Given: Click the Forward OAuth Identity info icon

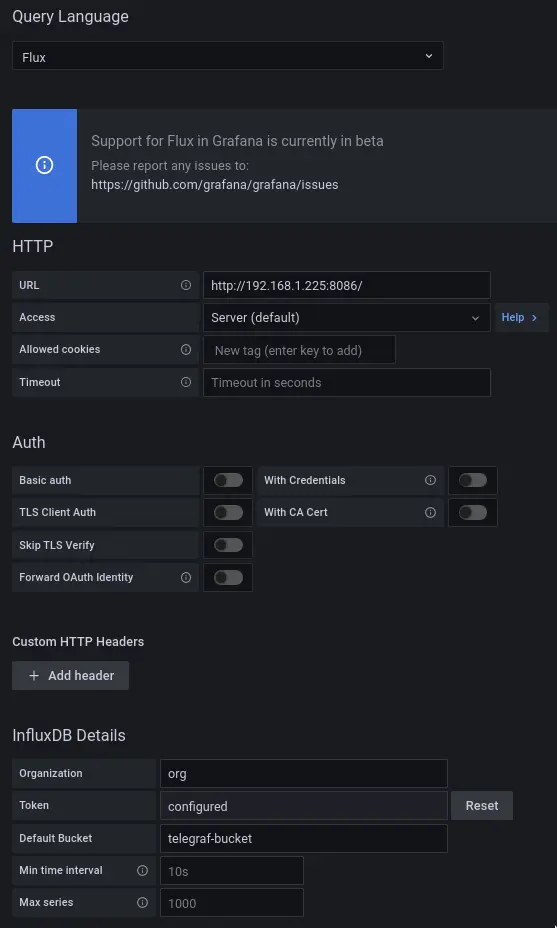Looking at the screenshot, I should [186, 577].
